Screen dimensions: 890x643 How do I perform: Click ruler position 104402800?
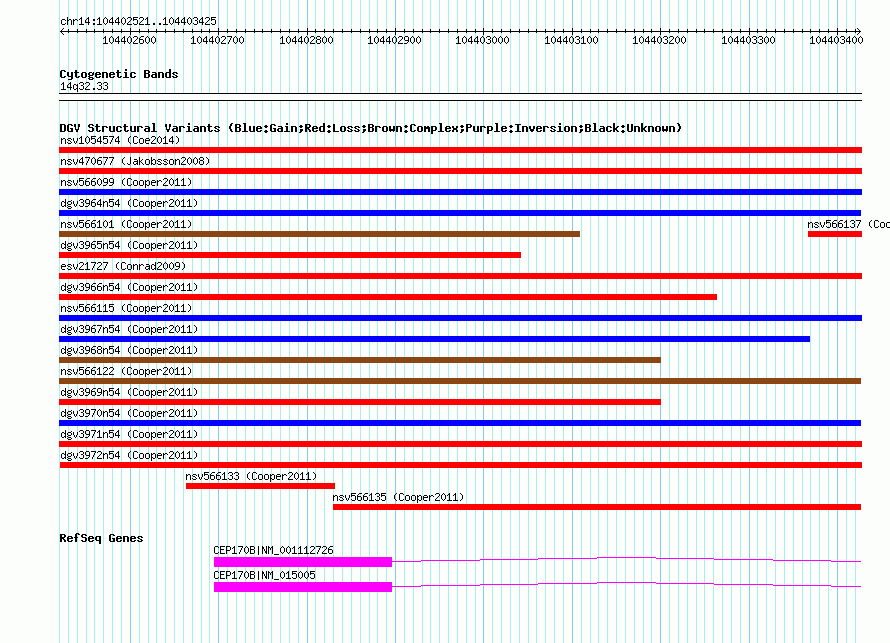coord(307,40)
